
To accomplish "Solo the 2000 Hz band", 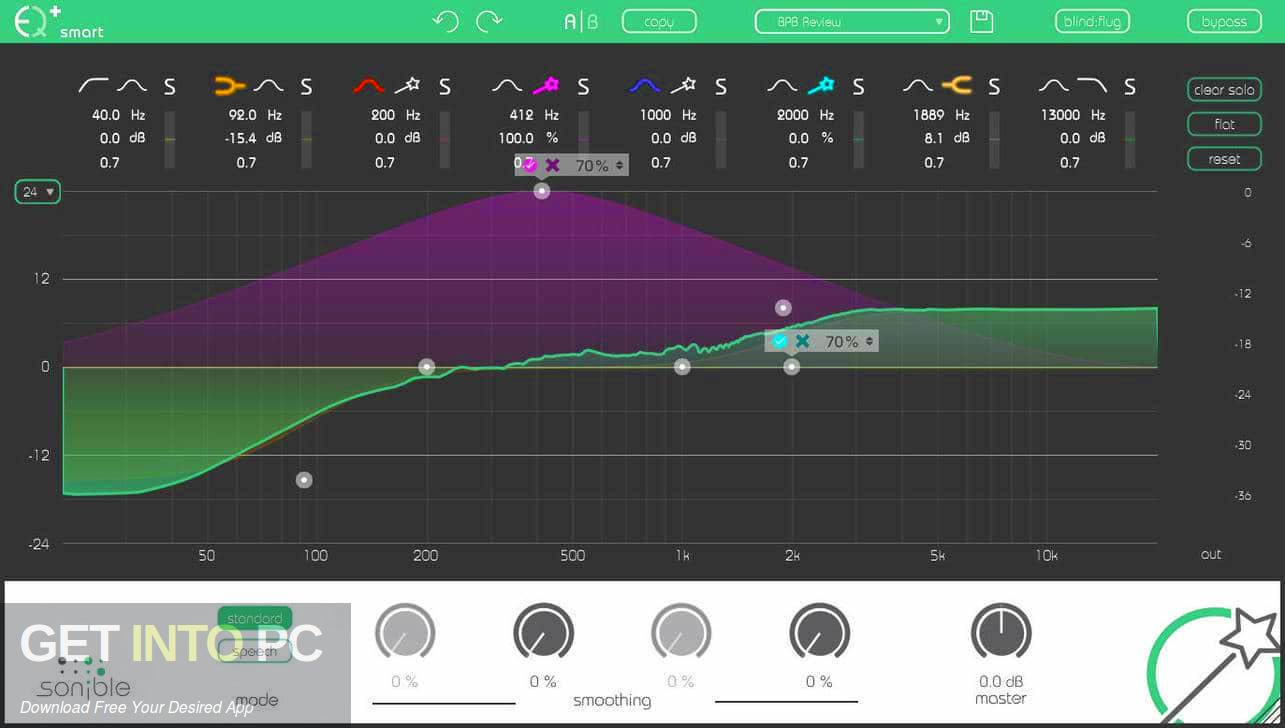I will (x=857, y=87).
